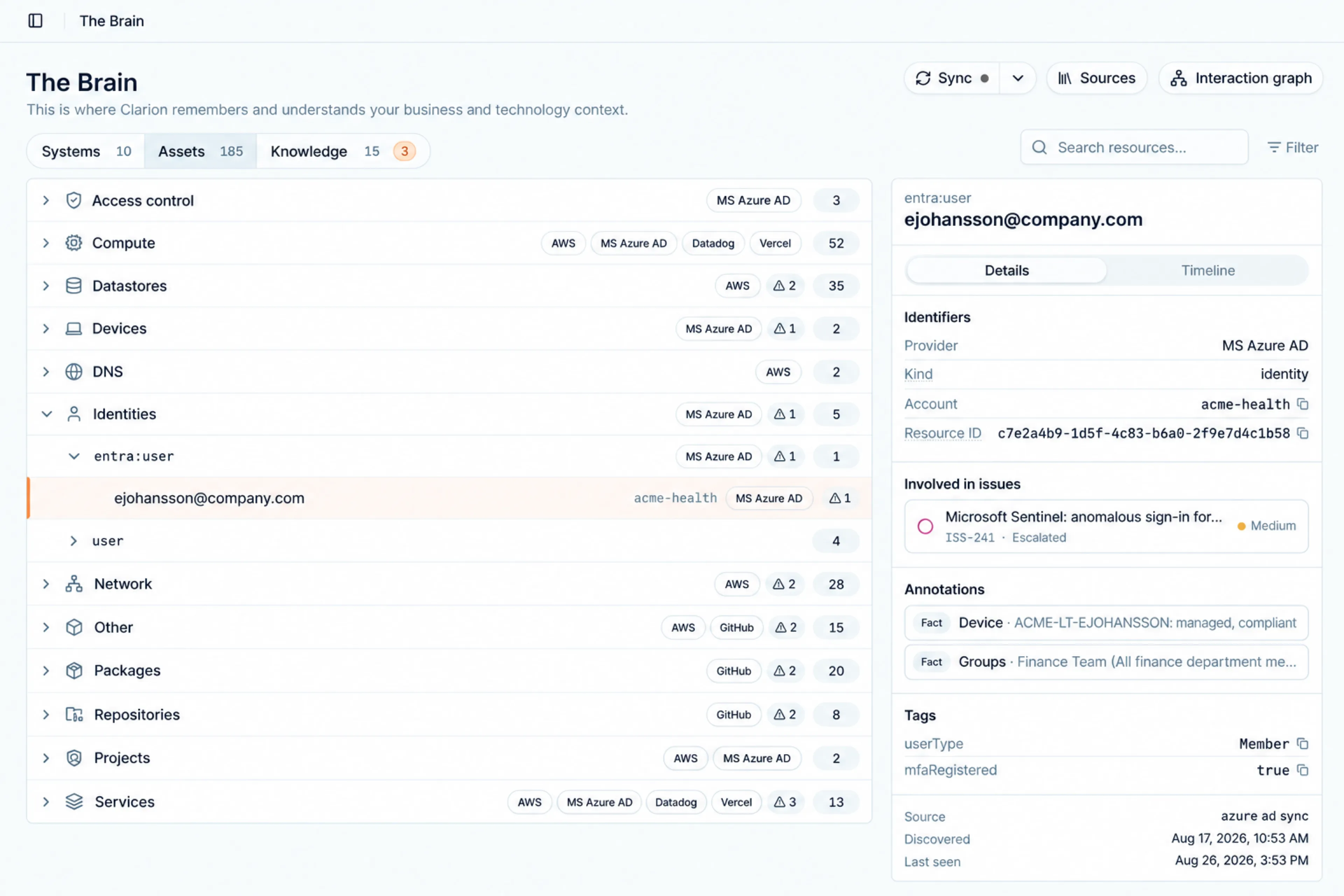Click the Knowledge tab orange 3 badge
1344x896 pixels.
click(405, 152)
